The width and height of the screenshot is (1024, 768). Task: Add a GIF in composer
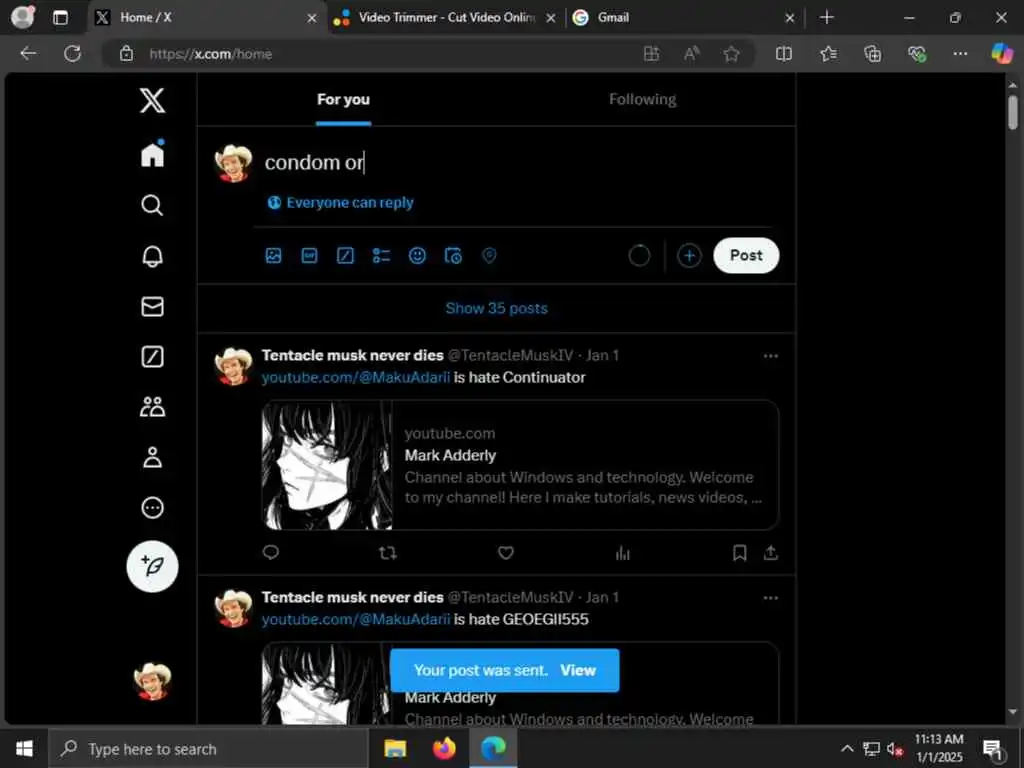coord(310,255)
